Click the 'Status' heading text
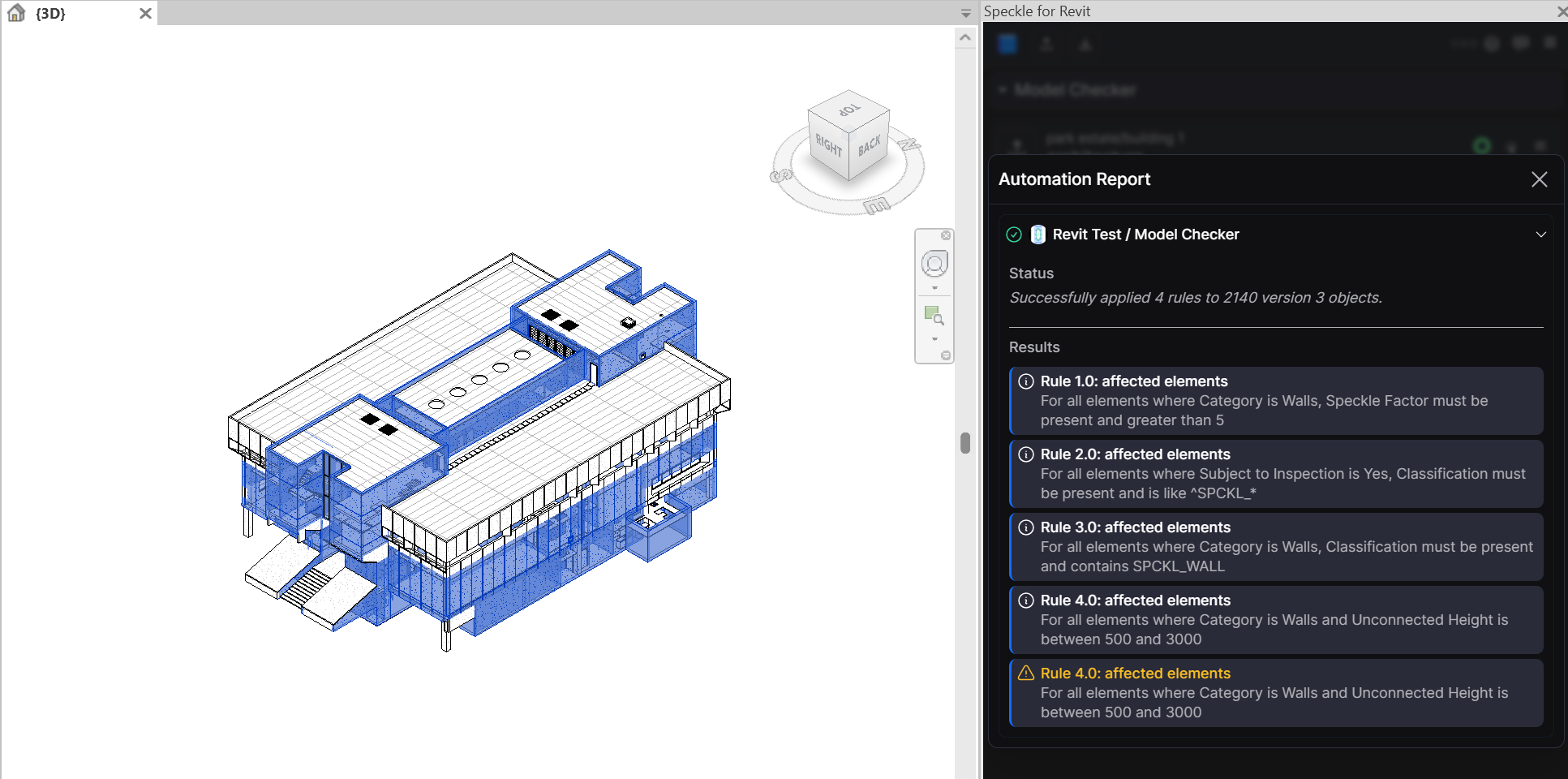The height and width of the screenshot is (779, 1568). tap(1031, 273)
